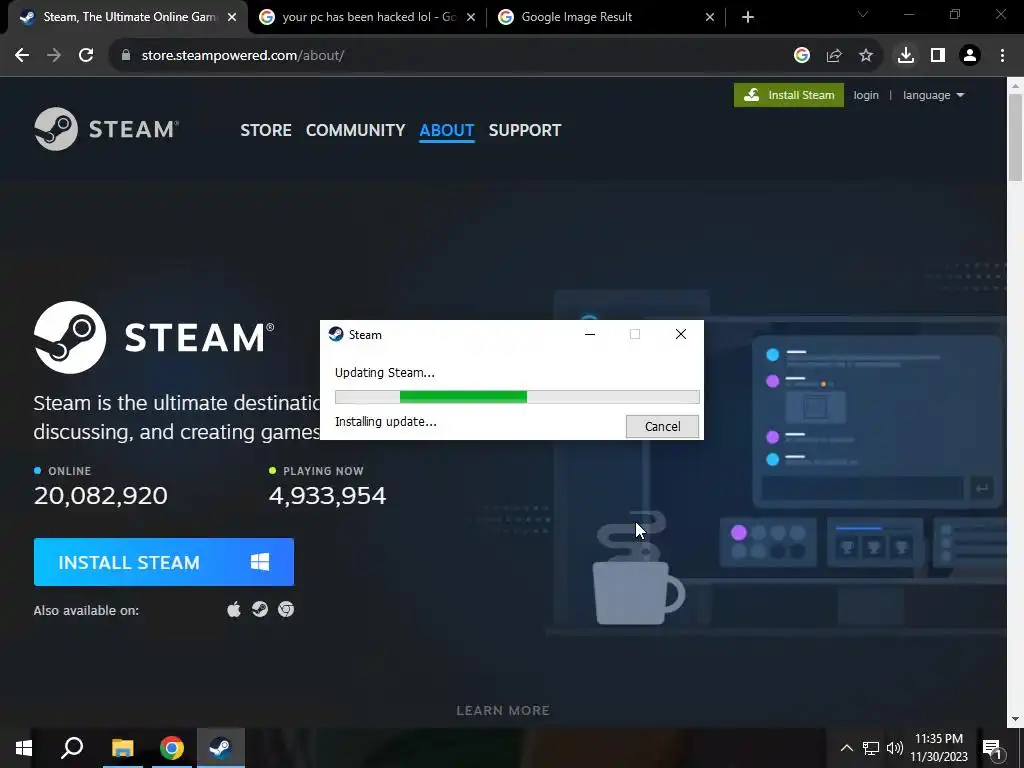
Task: Open File Explorer from taskbar
Action: [x=122, y=748]
